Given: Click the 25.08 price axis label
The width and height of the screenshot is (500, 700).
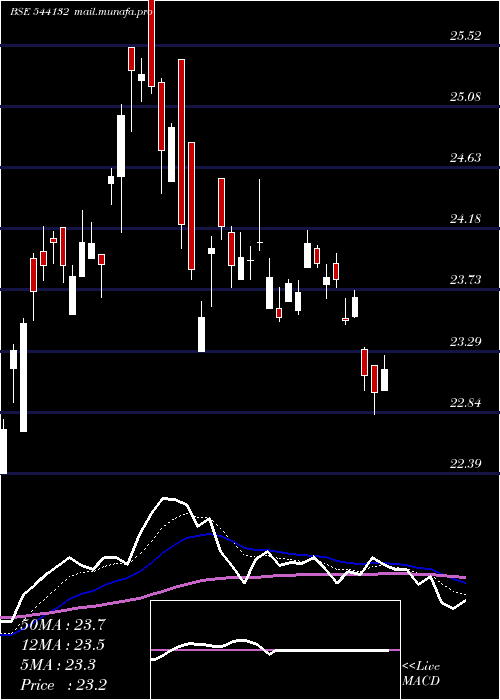Looking at the screenshot, I should (465, 96).
